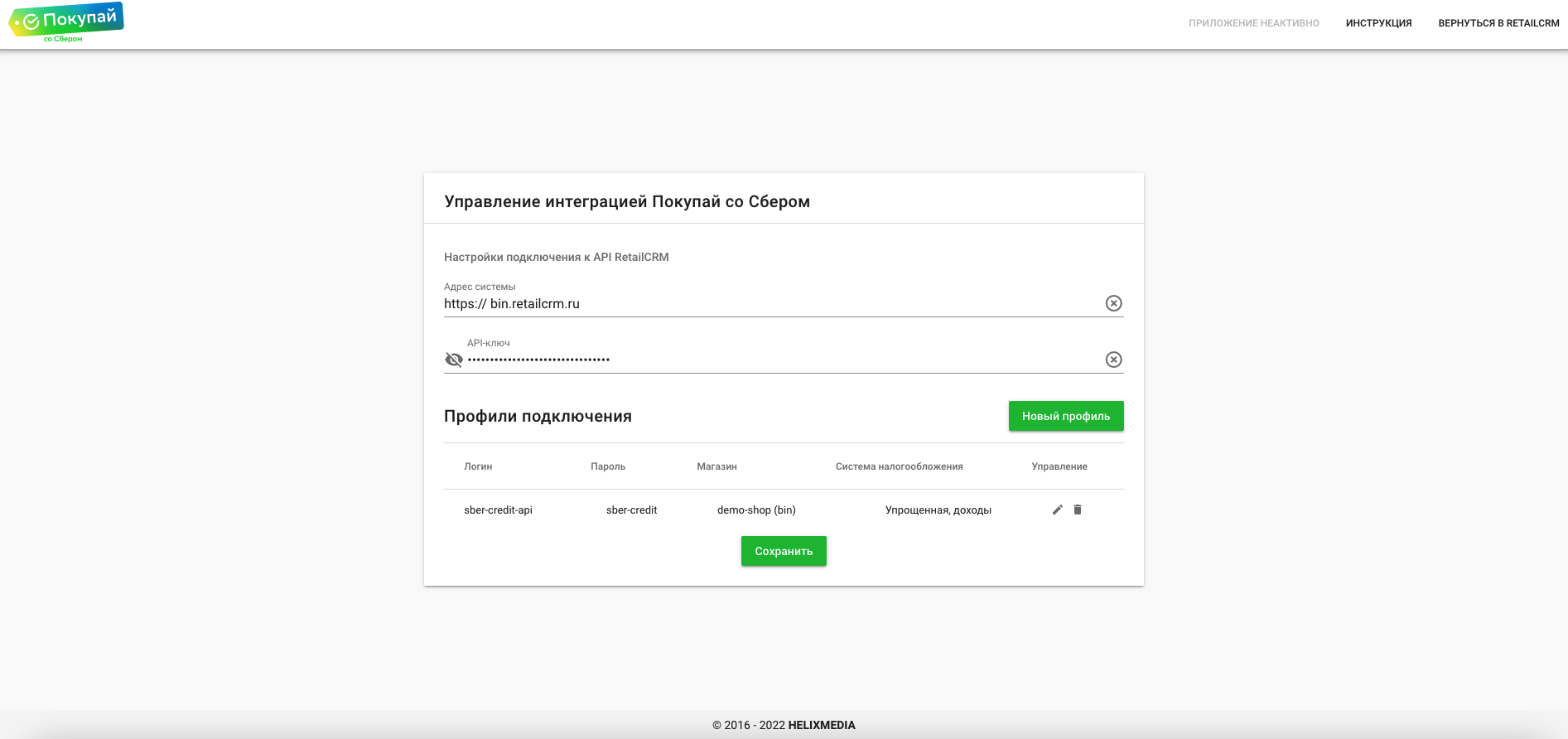
Task: Click the Управление интеграцией Покупай со Сбером title
Action: pyautogui.click(x=627, y=201)
